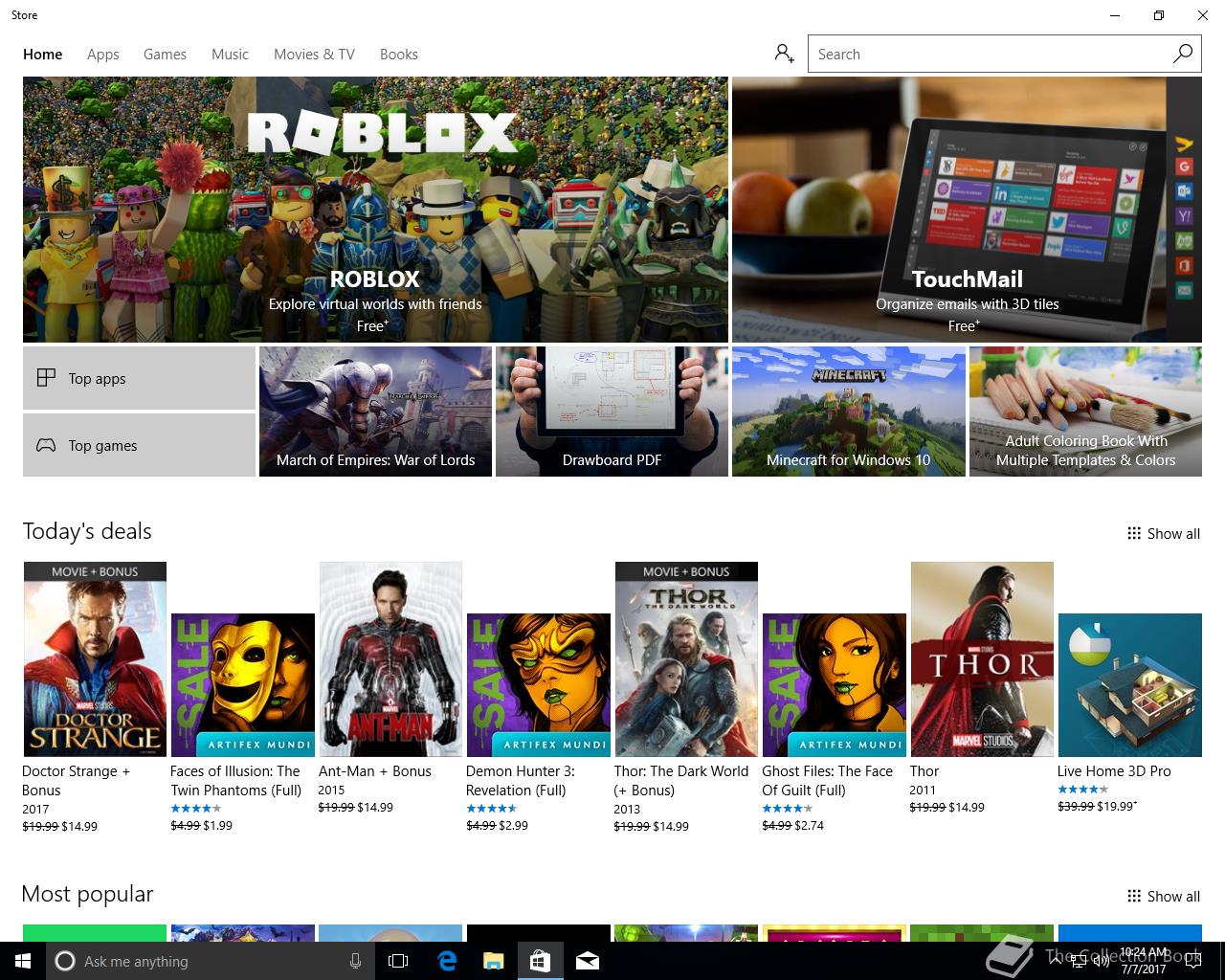This screenshot has height=980, width=1225.
Task: Open Doctor Strange + Bonus poster
Action: point(95,659)
